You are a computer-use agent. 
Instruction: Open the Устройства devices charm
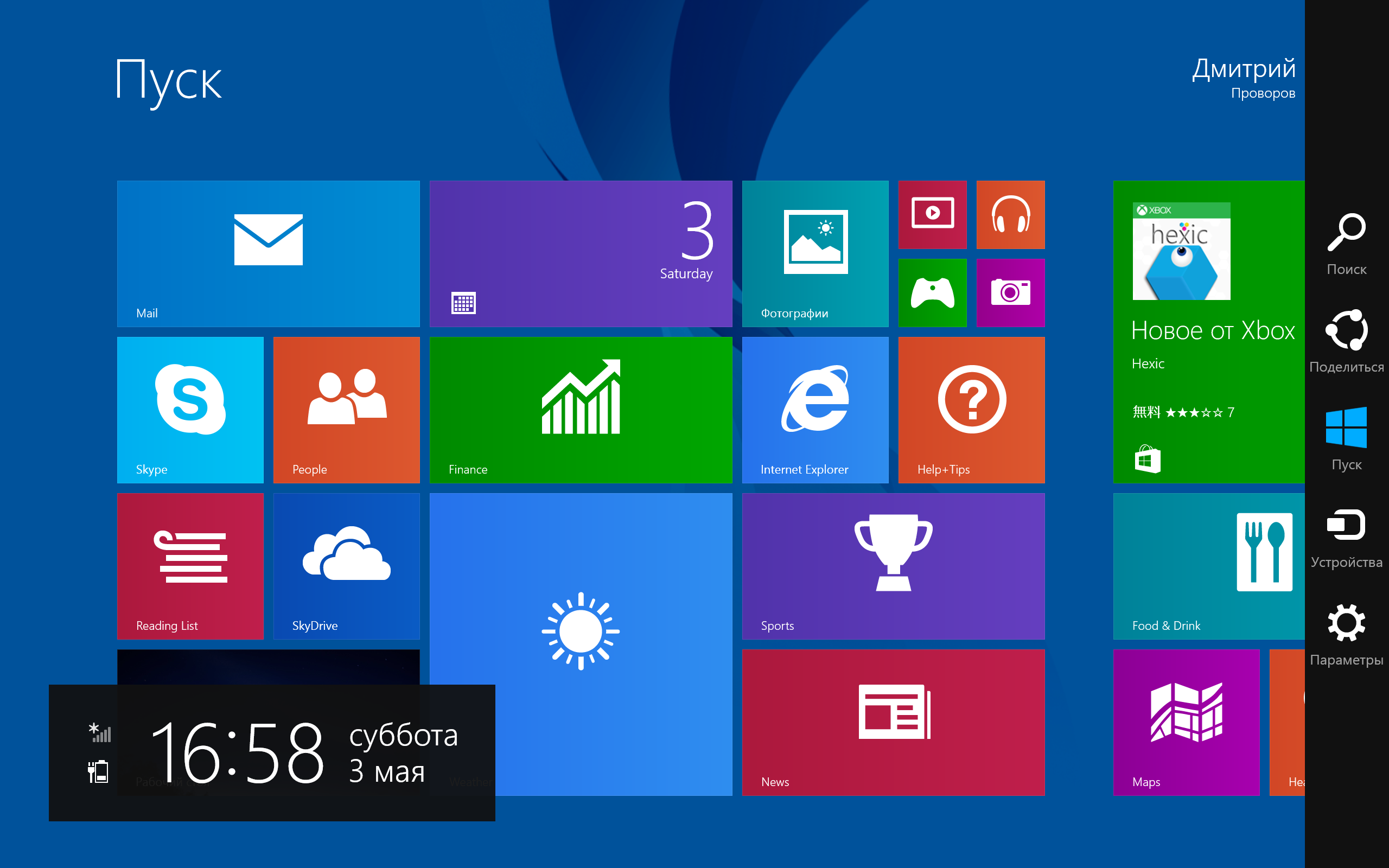1347,538
